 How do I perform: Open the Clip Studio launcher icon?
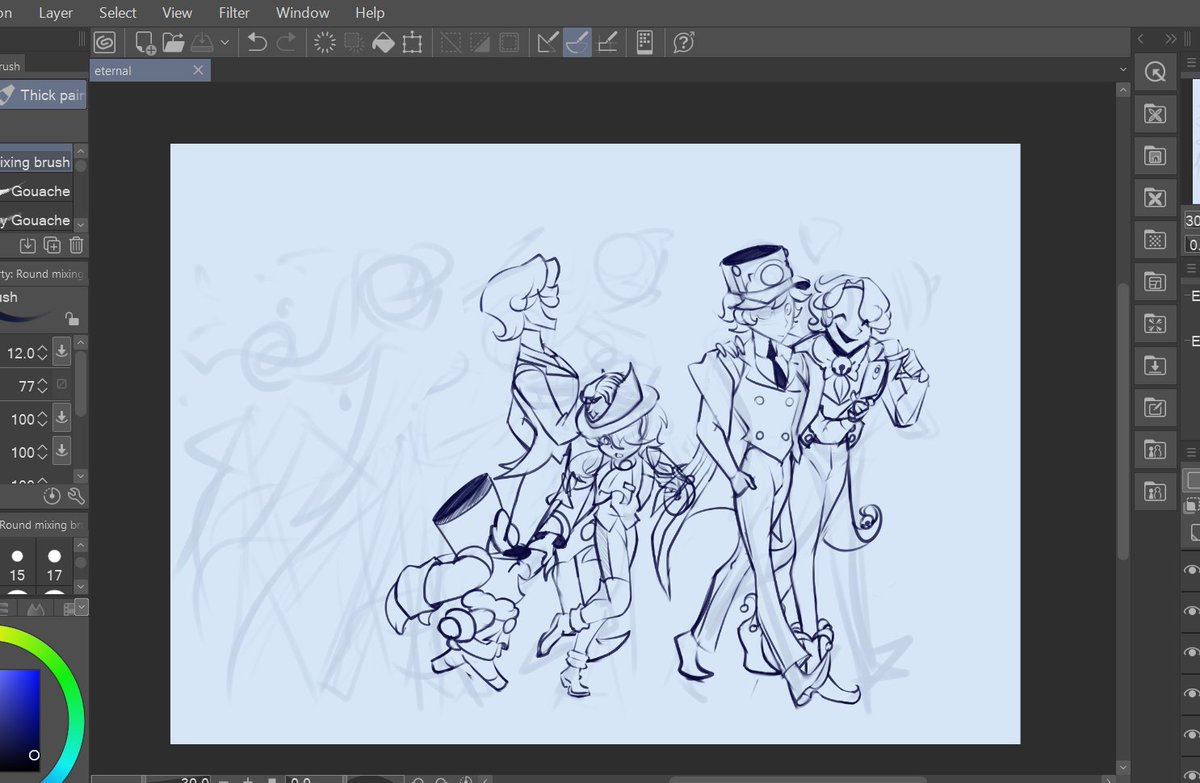(105, 42)
